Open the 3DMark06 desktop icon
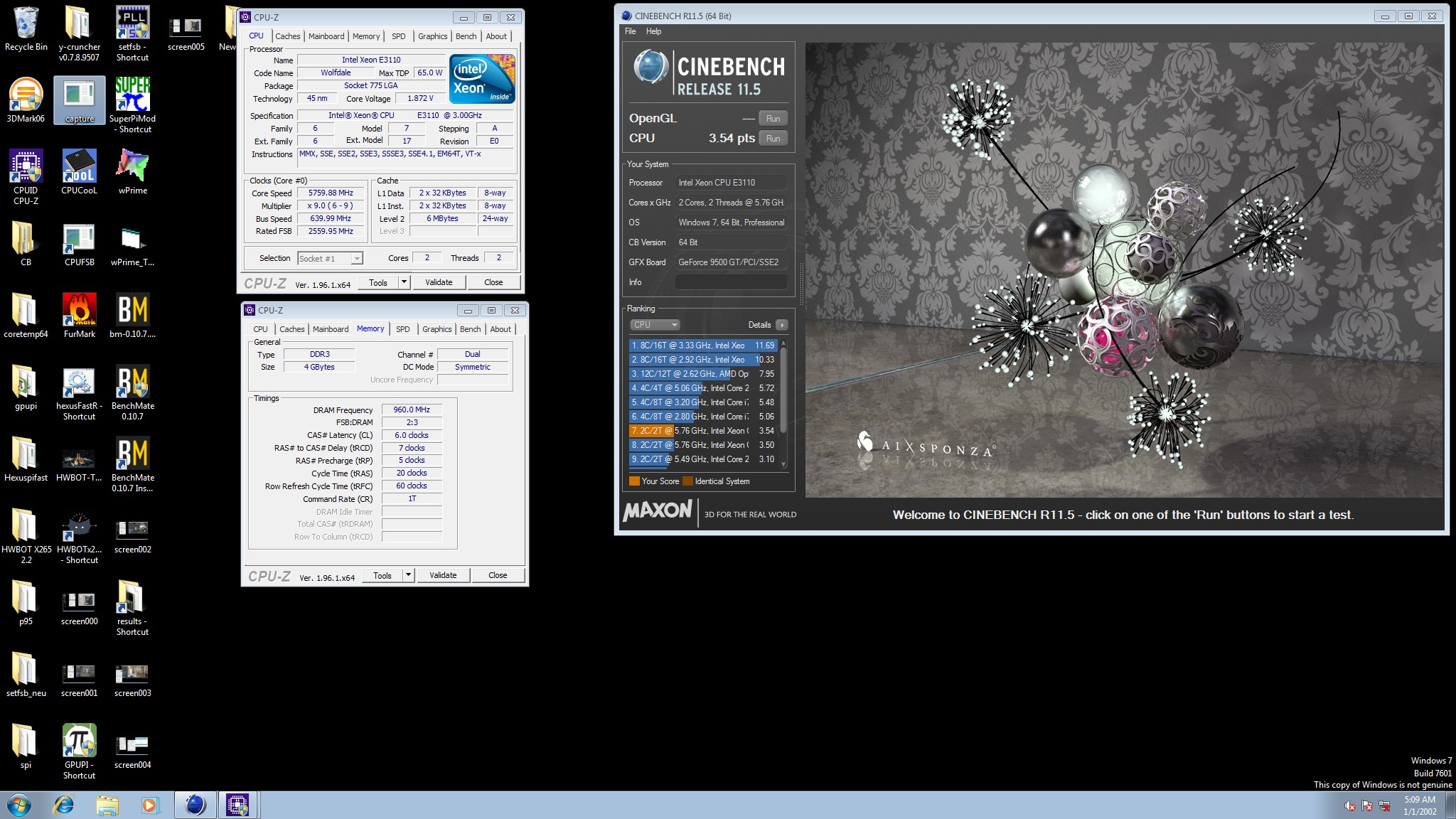The height and width of the screenshot is (819, 1456). pyautogui.click(x=26, y=101)
